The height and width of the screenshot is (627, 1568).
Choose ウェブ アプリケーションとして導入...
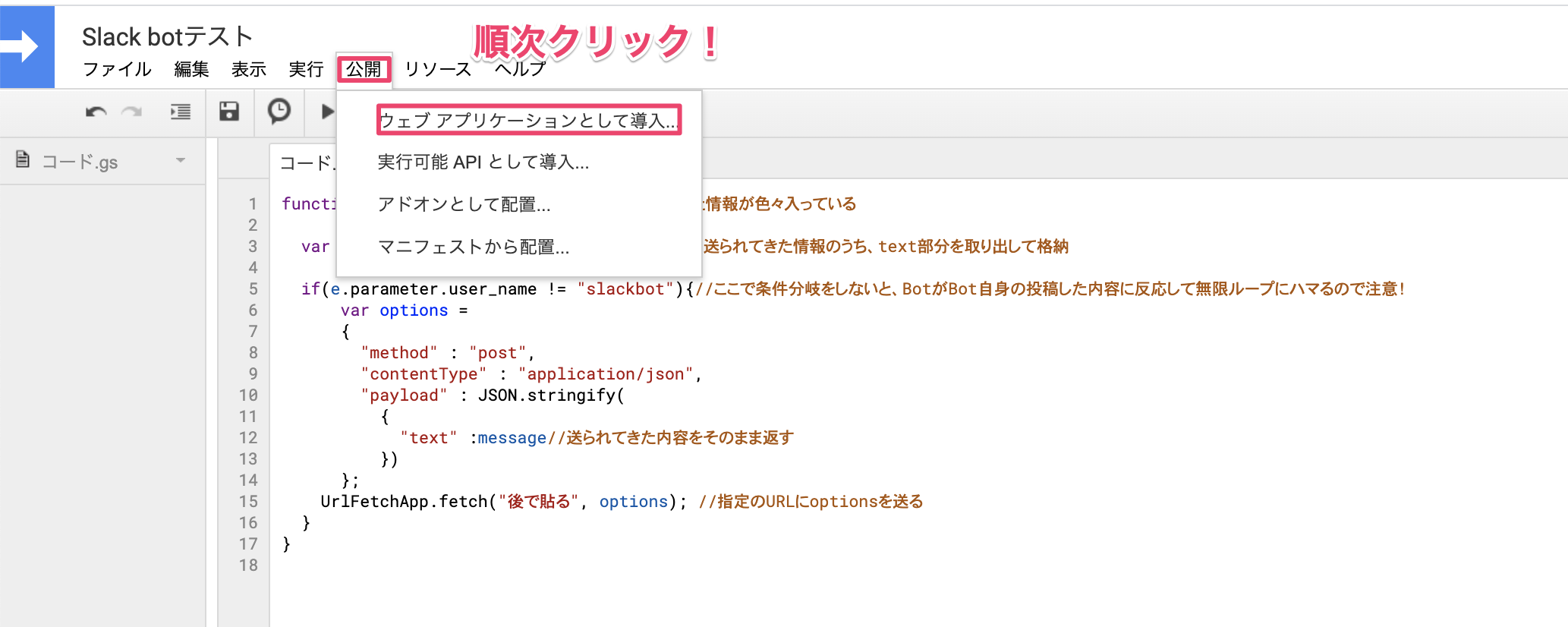(528, 120)
